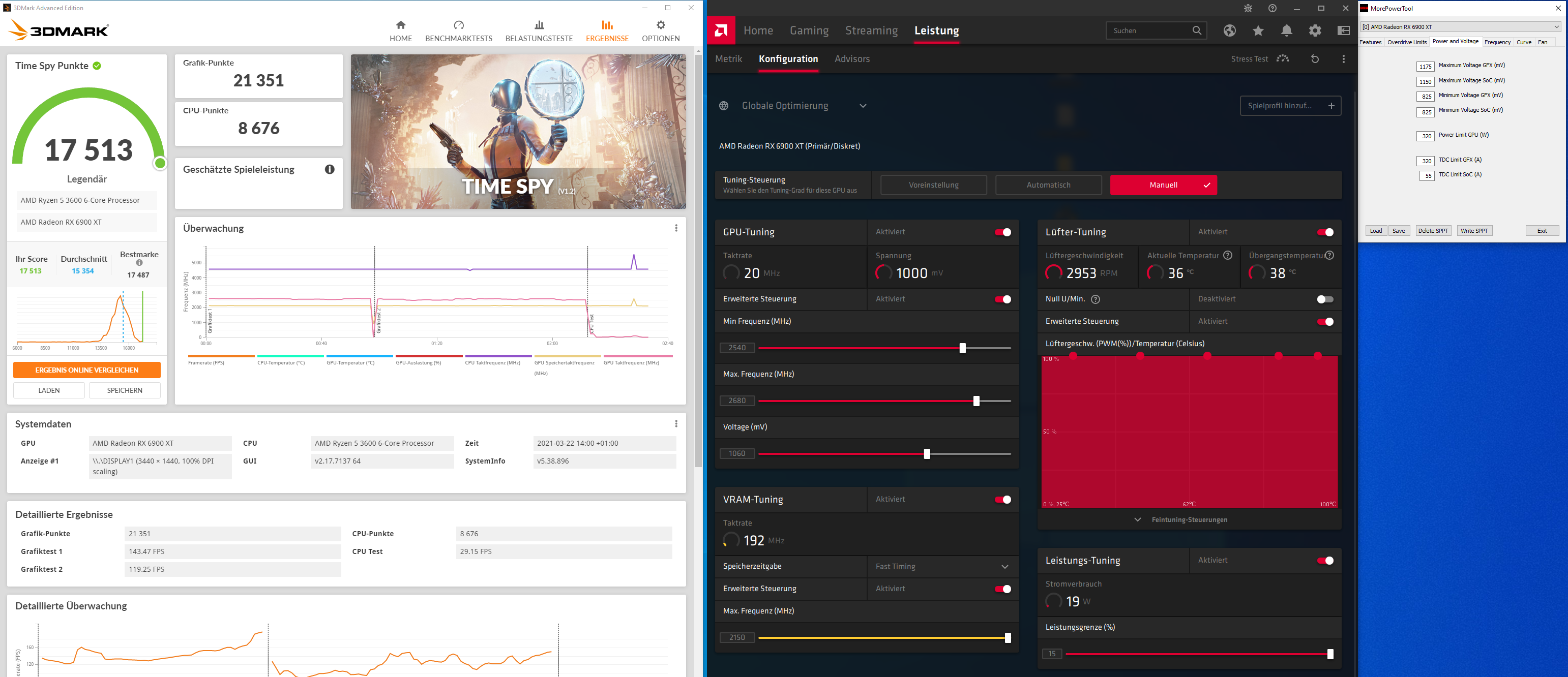Click the AMD web browser globe icon
The width and height of the screenshot is (1568, 677).
[1230, 30]
